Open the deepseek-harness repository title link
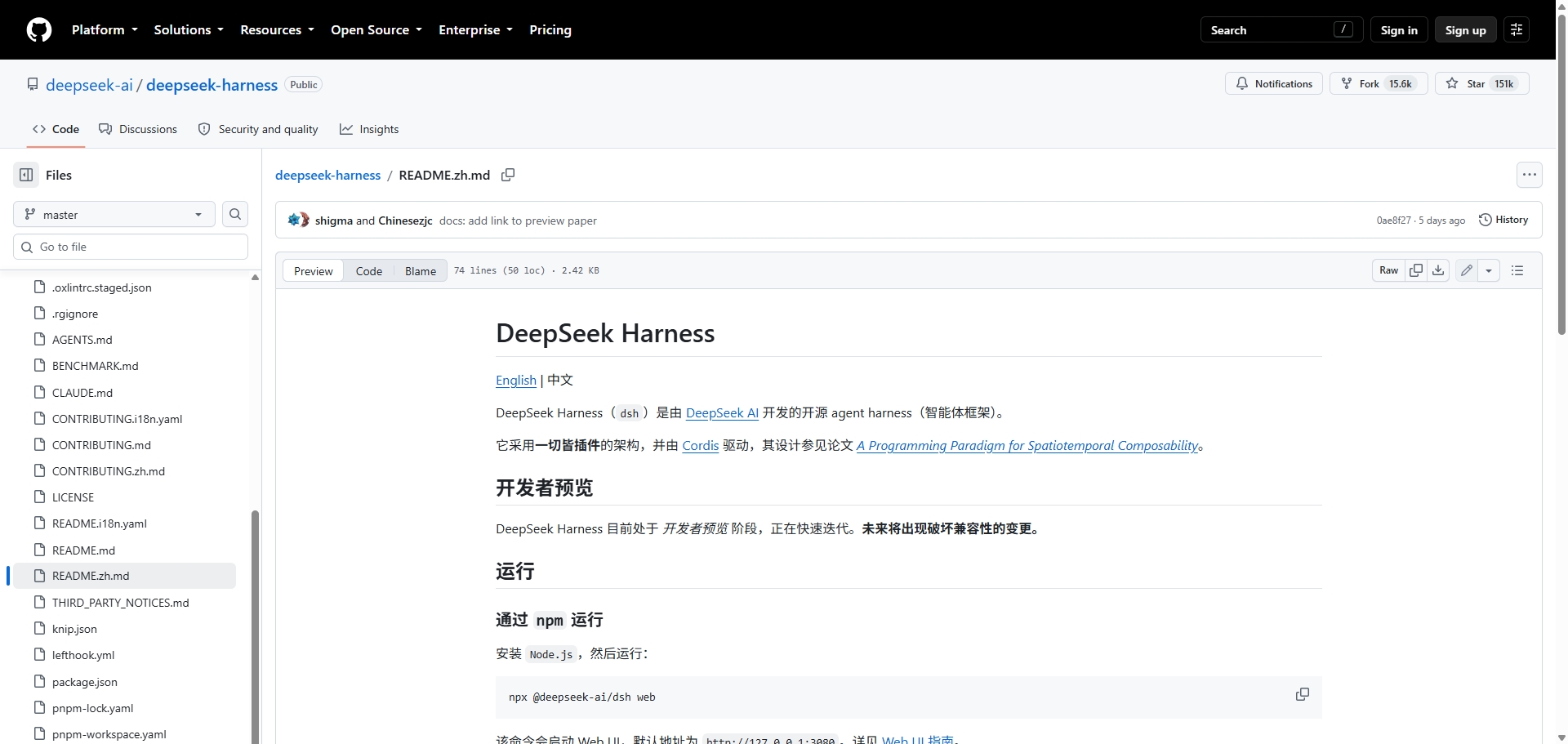 (x=212, y=85)
